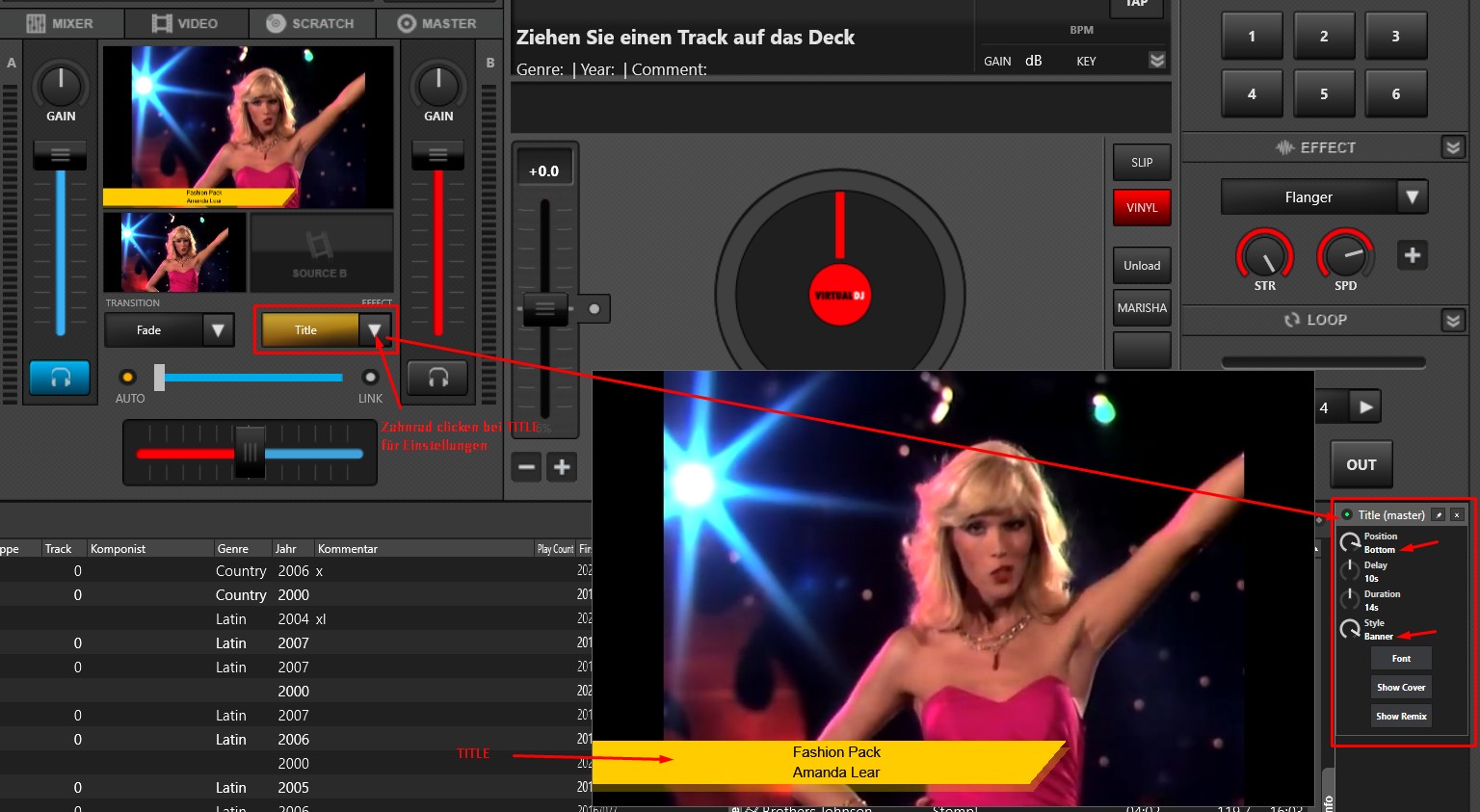Click the right deck headphone cue icon
The height and width of the screenshot is (812, 1480).
(x=437, y=378)
